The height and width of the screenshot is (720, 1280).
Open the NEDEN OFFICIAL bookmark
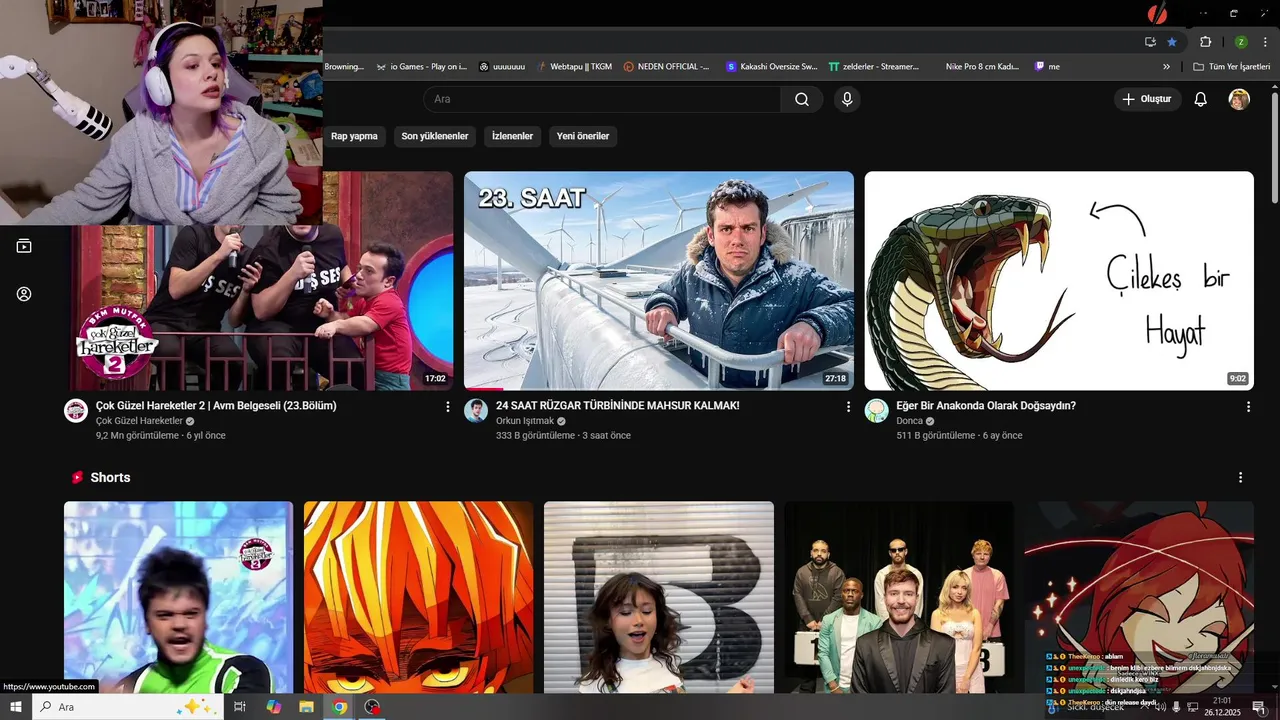(666, 67)
